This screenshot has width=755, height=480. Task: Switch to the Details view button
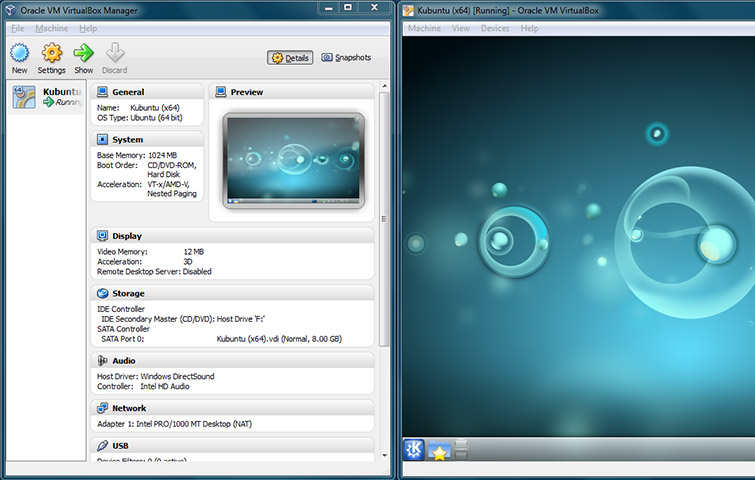click(x=290, y=58)
